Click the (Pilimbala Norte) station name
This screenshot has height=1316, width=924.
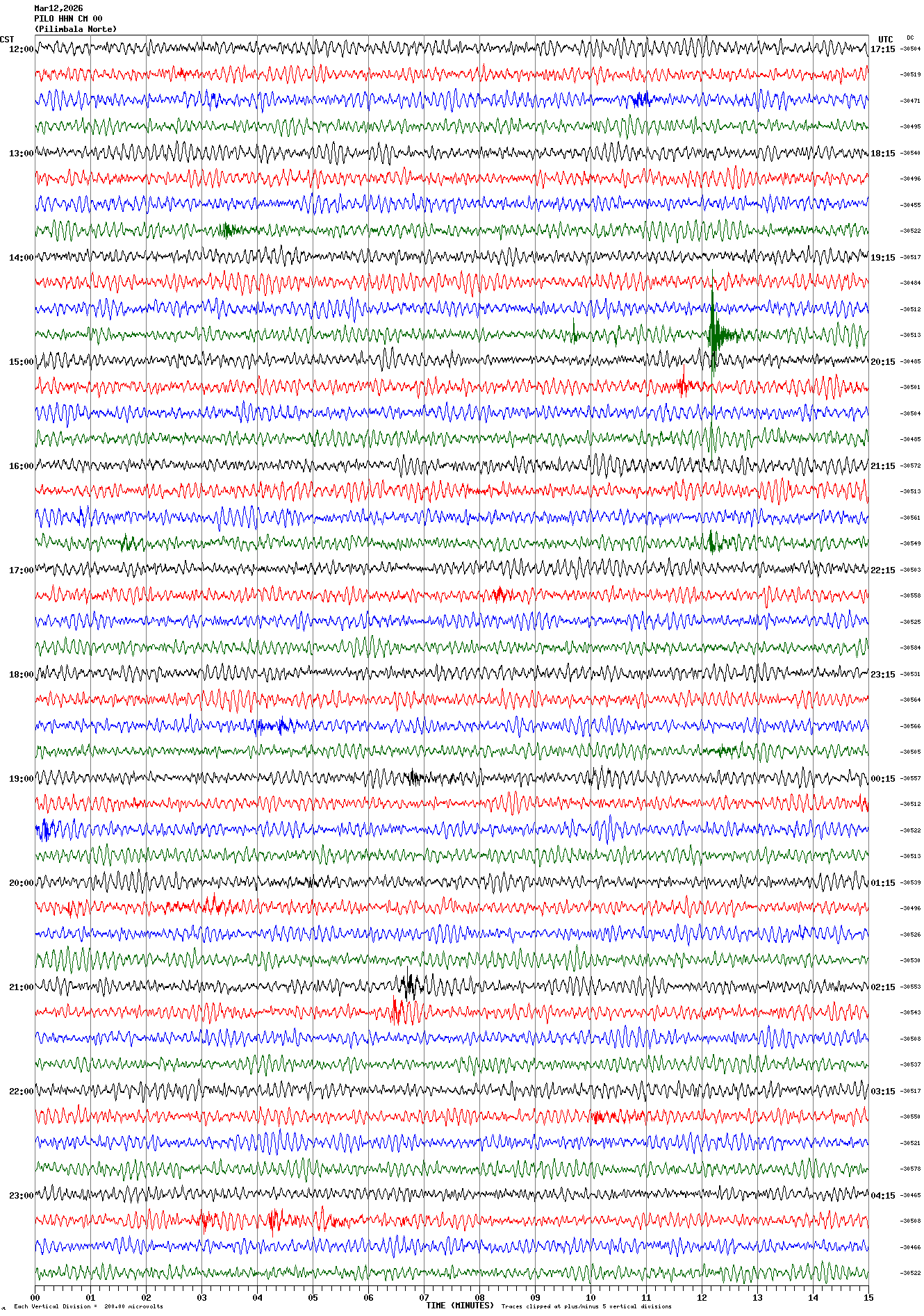click(76, 29)
